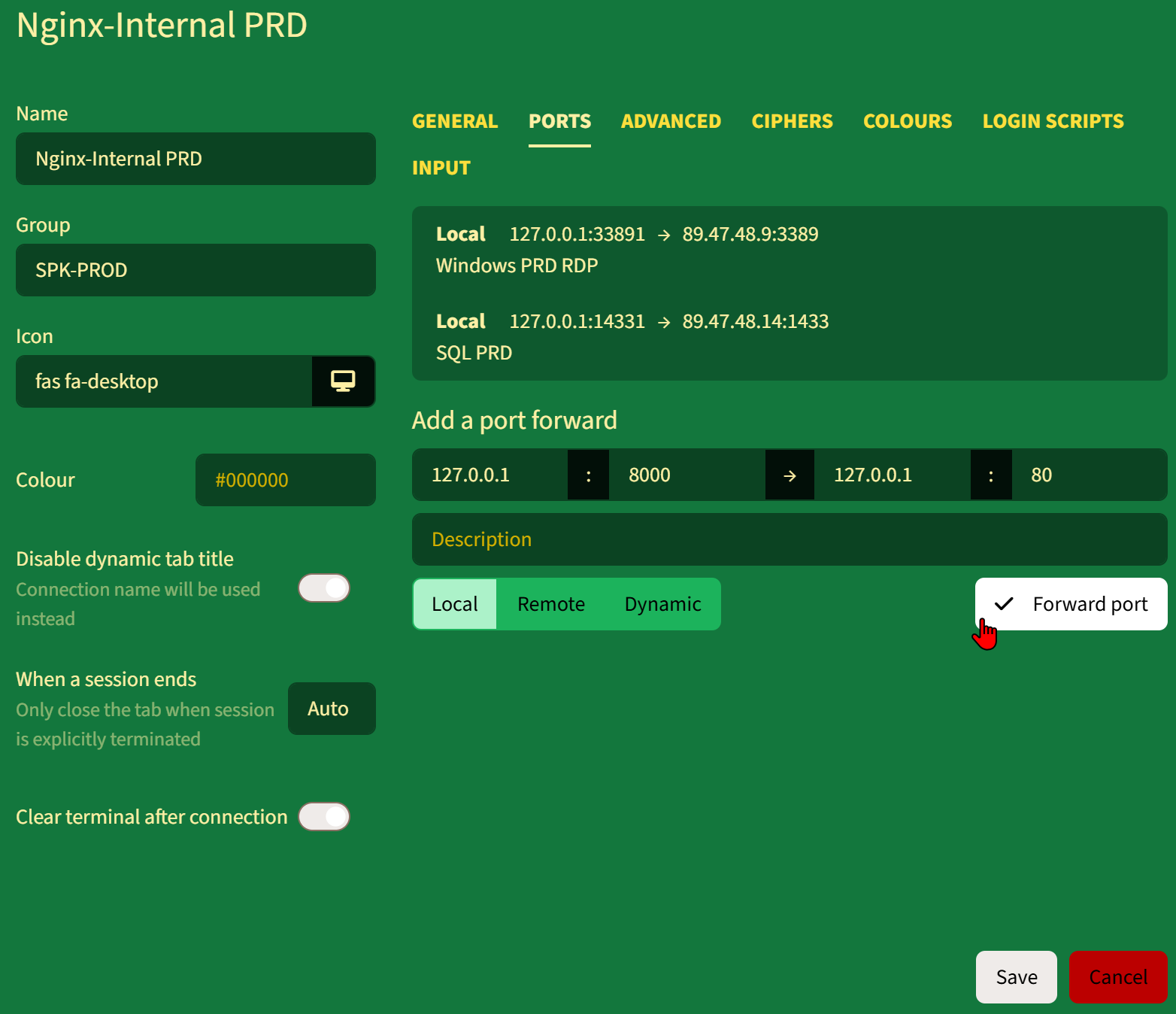Viewport: 1176px width, 1014px height.
Task: Select the Dynamic forward type
Action: pos(662,604)
